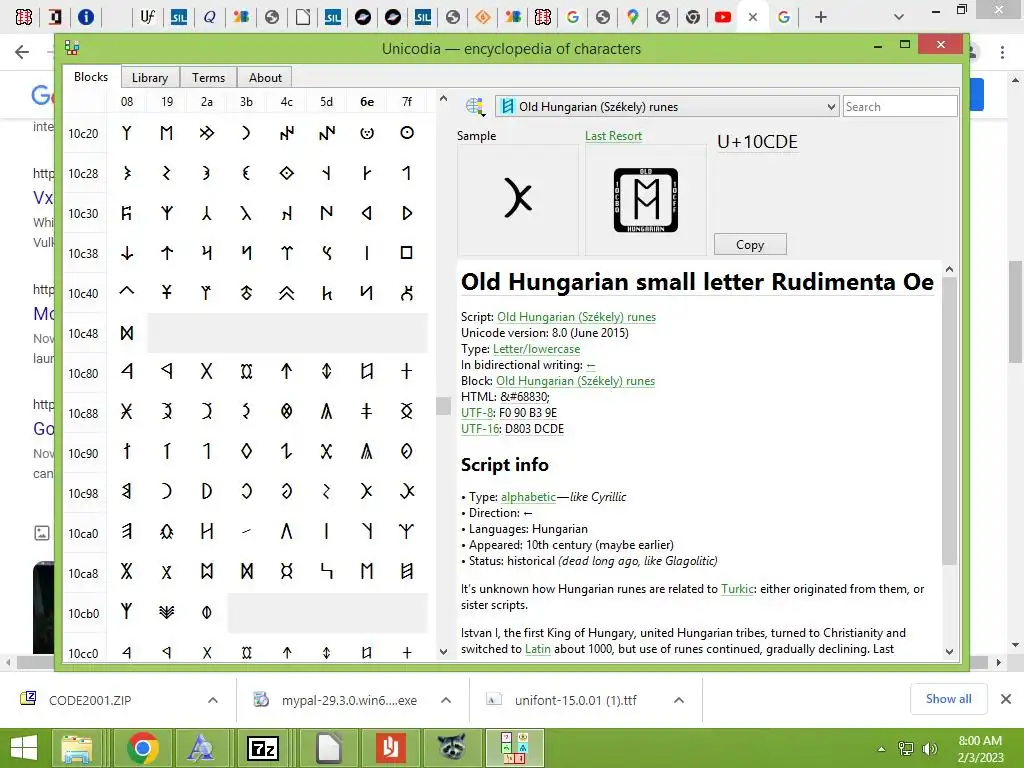Select the 10c48 row's only character
The image size is (1024, 768).
pyautogui.click(x=127, y=333)
